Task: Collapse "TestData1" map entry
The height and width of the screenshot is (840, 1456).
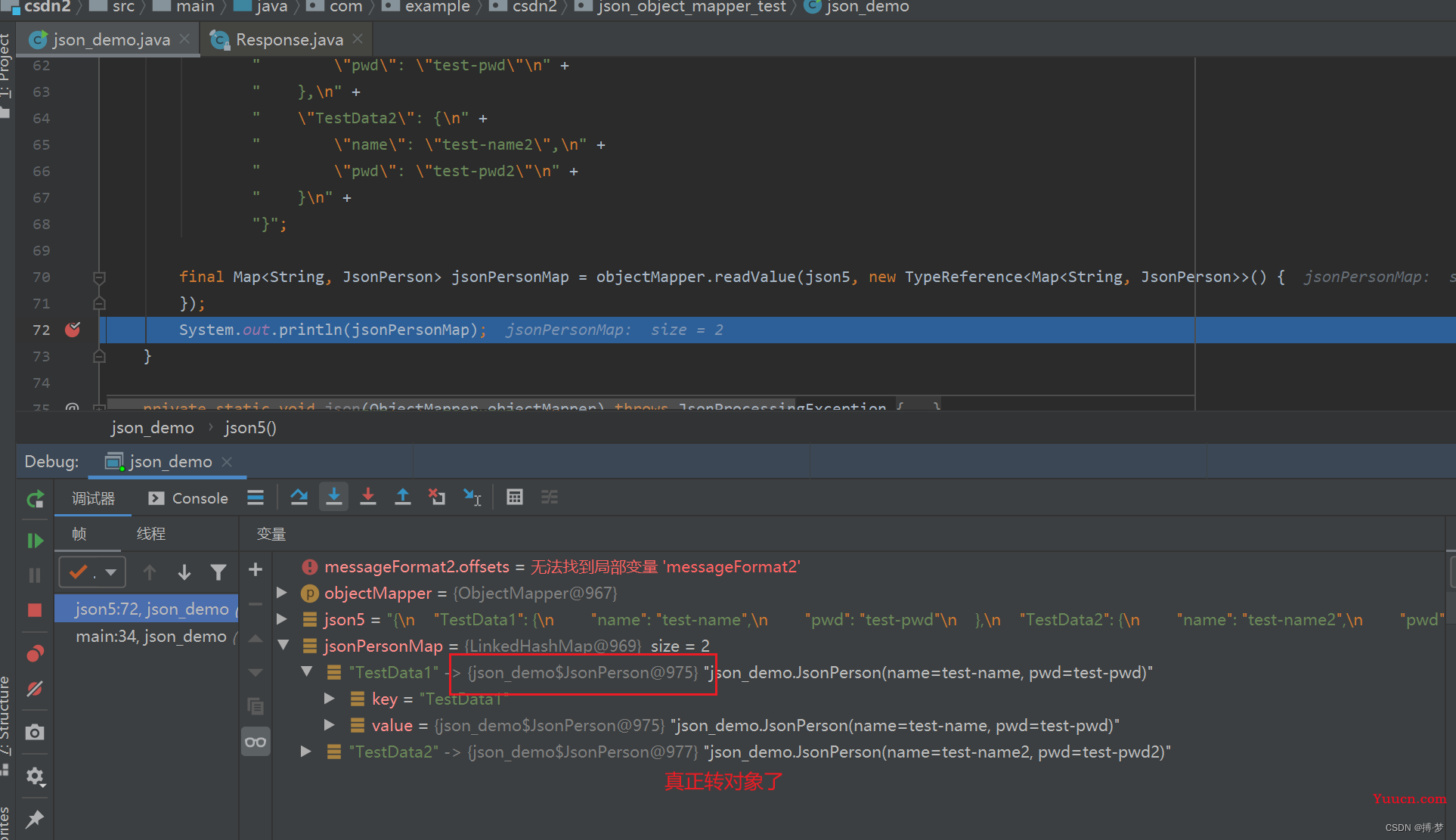Action: 307,672
